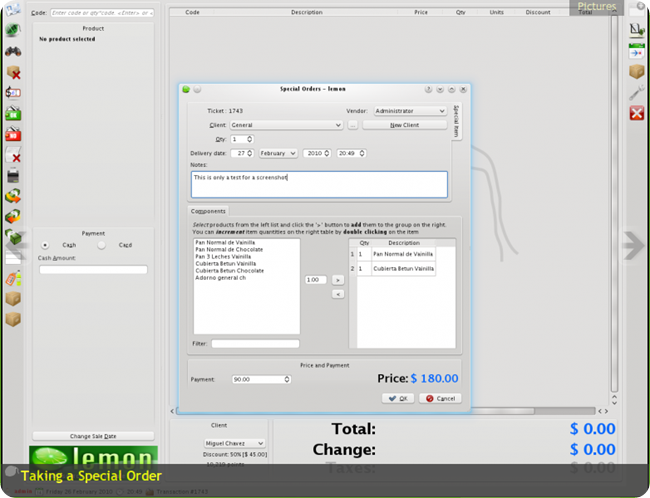
Task: Open the Miguel Chavez client dropdown
Action: [234, 443]
